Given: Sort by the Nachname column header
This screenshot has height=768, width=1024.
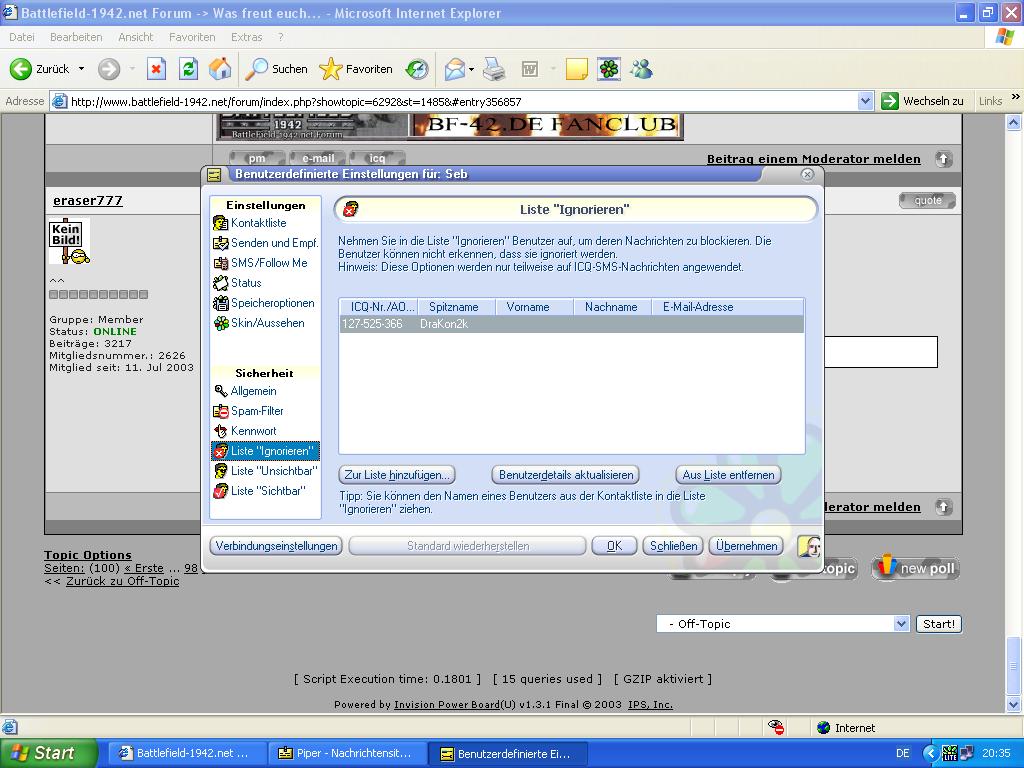Looking at the screenshot, I should (x=613, y=307).
